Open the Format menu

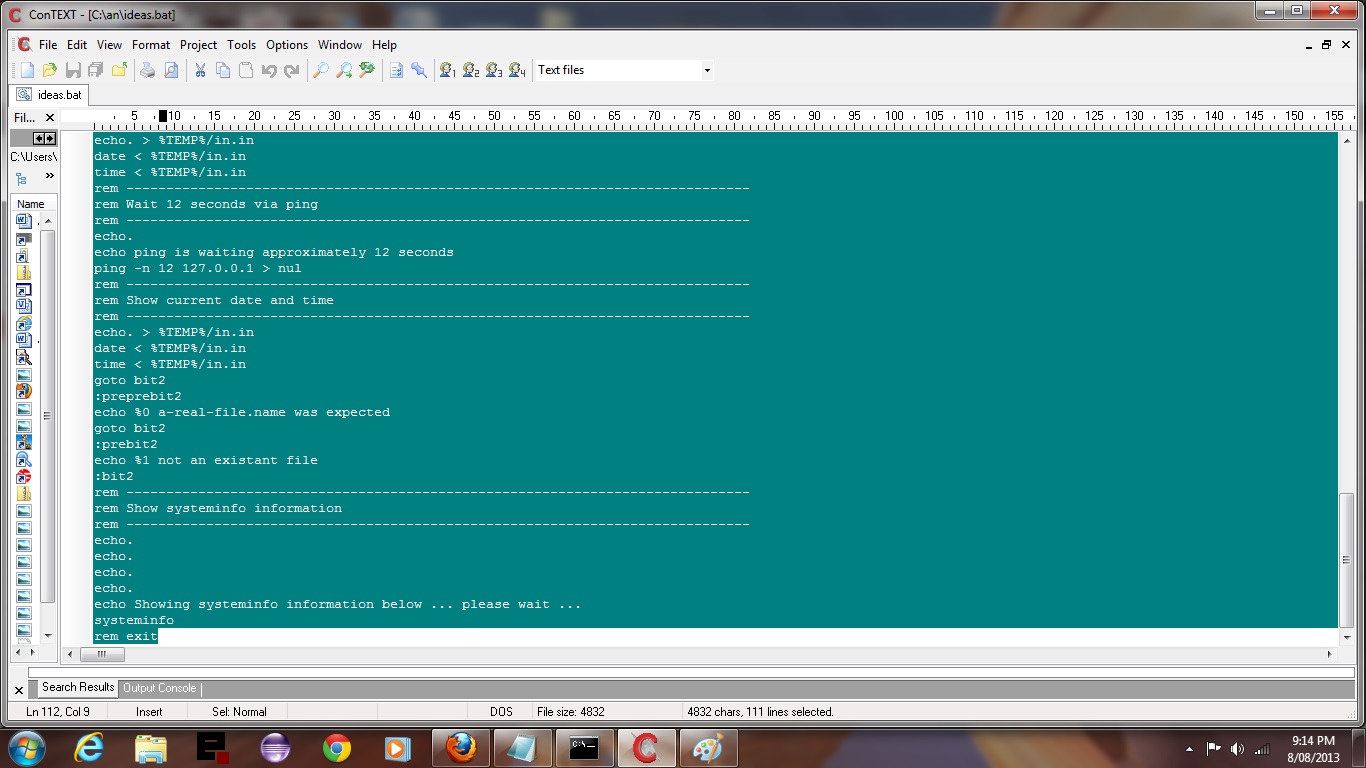151,45
